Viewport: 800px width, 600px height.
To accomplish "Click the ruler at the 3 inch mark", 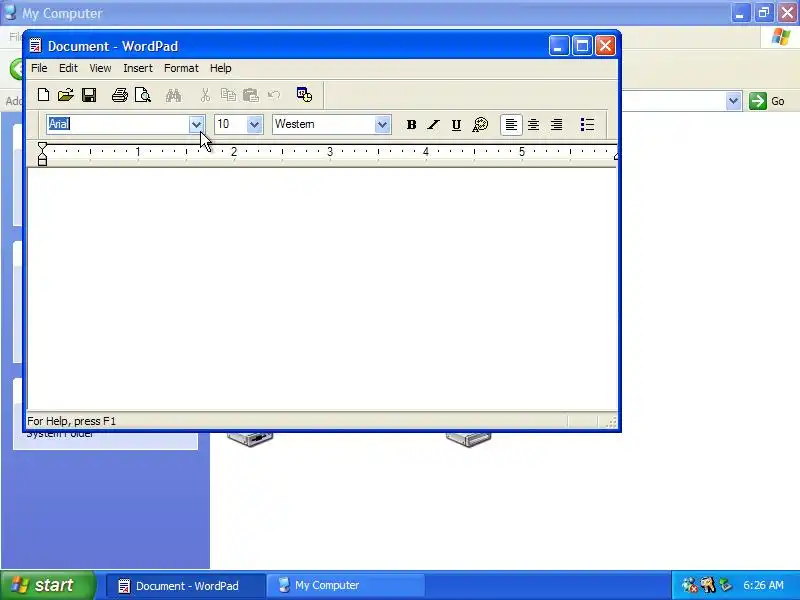I will pos(330,152).
